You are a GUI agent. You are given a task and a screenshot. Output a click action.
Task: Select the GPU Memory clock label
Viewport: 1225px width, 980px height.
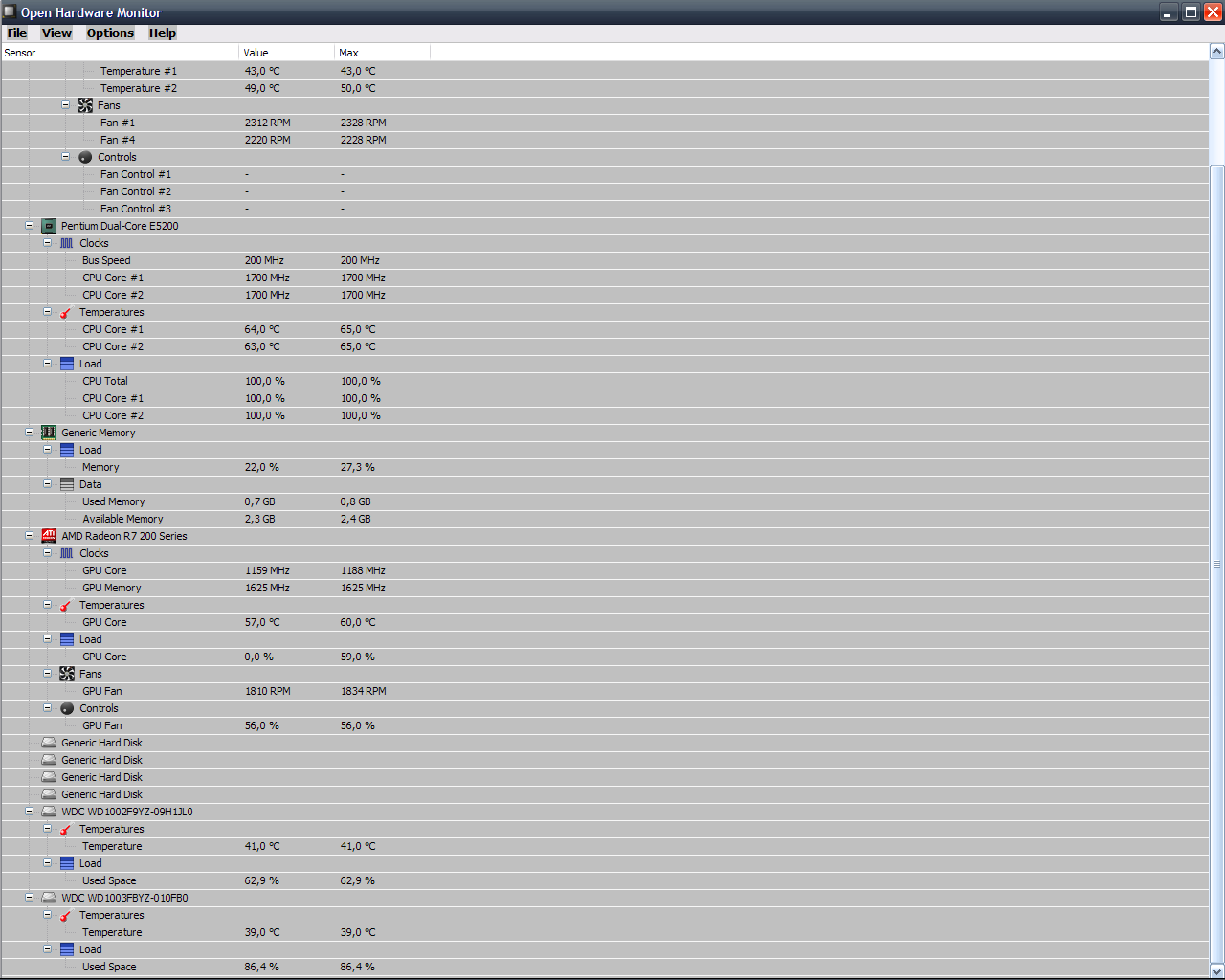[x=112, y=588]
